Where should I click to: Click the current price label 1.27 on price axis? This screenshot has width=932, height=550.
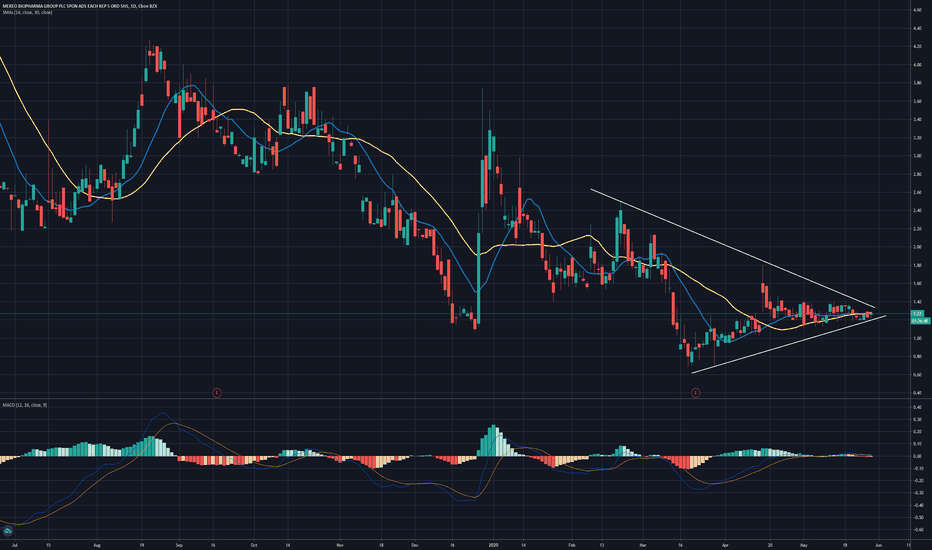pos(918,313)
